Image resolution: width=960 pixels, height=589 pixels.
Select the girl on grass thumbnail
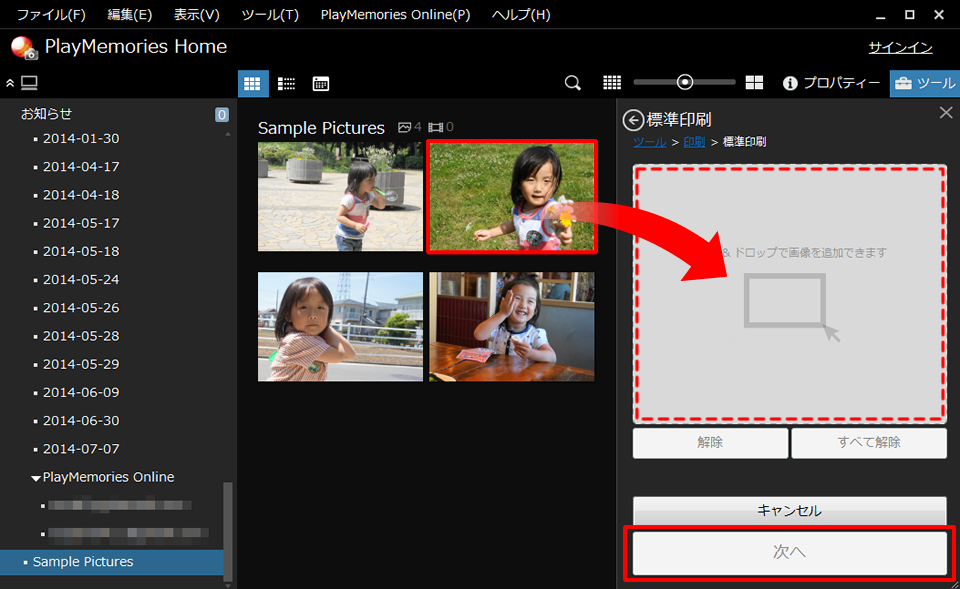pyautogui.click(x=511, y=195)
